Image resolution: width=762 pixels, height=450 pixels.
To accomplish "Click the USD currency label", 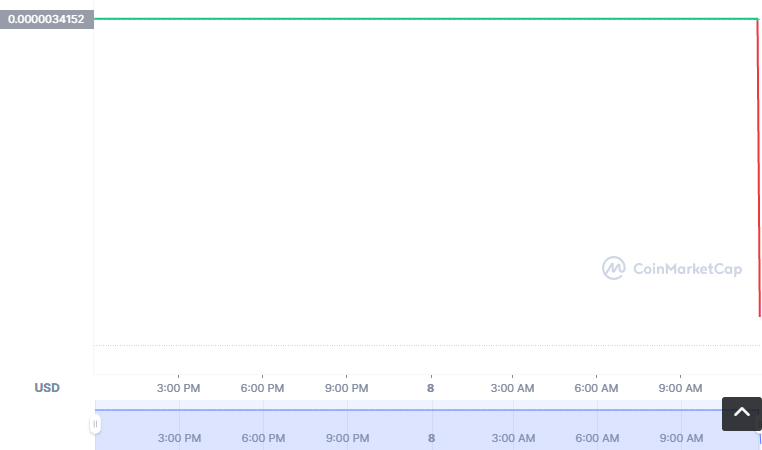I will coord(47,388).
